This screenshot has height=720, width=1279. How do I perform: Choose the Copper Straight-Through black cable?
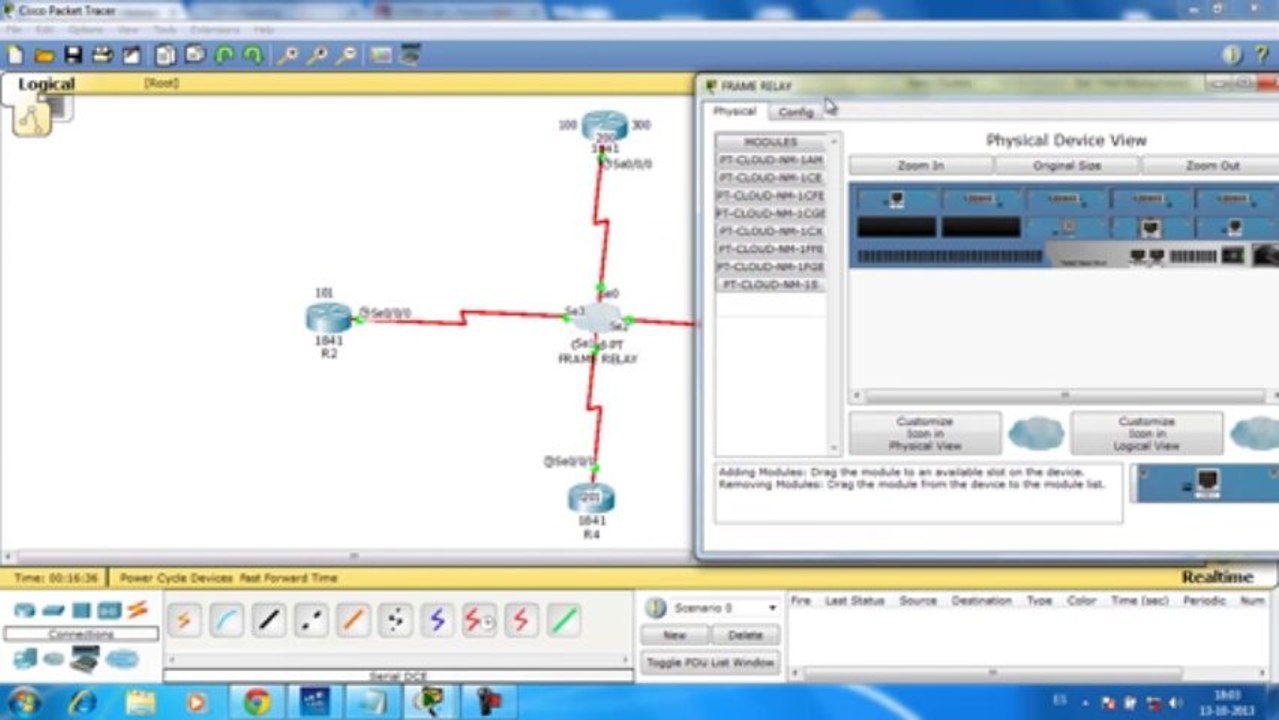(x=268, y=621)
